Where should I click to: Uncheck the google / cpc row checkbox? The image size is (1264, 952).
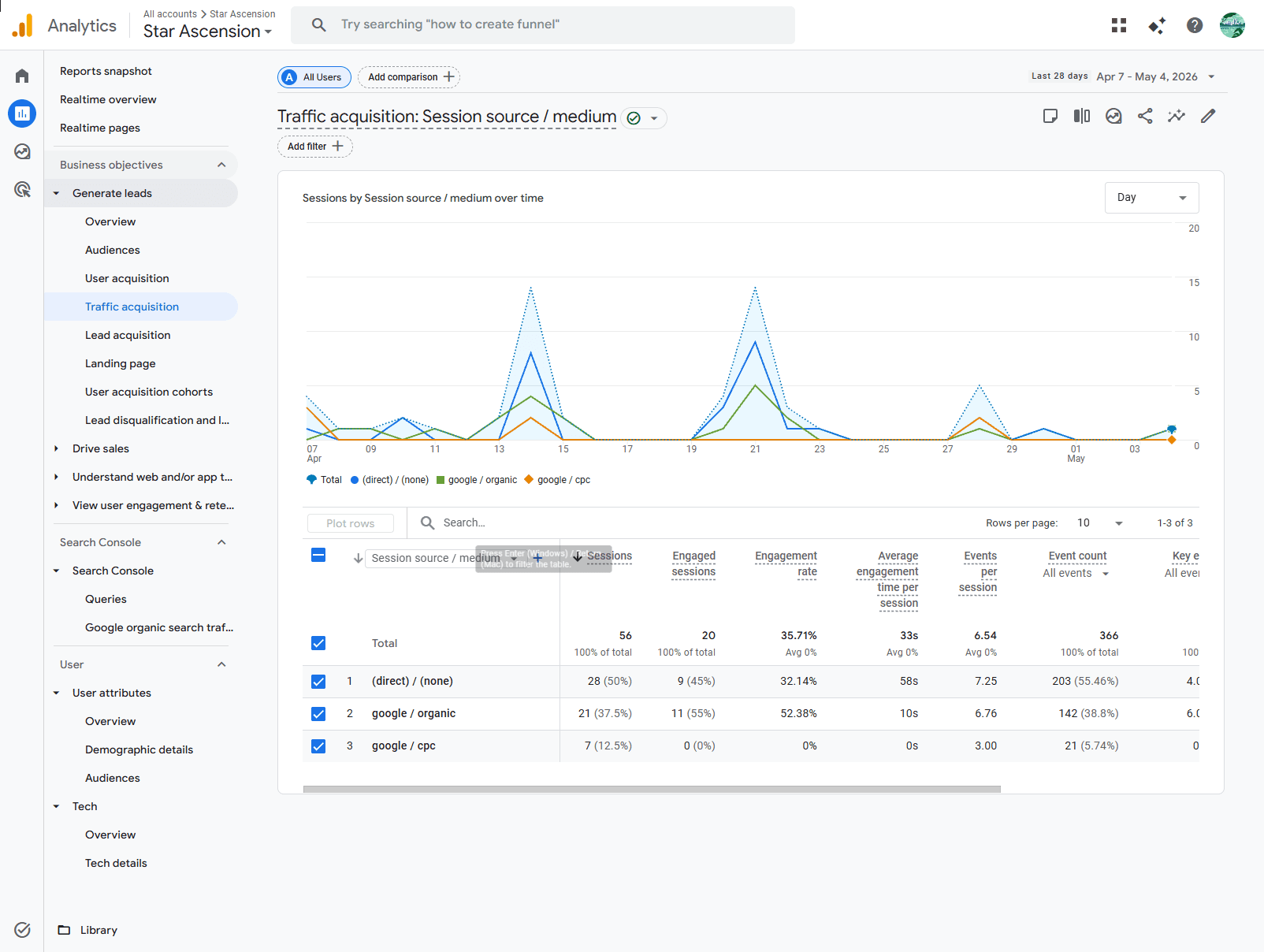(x=318, y=746)
